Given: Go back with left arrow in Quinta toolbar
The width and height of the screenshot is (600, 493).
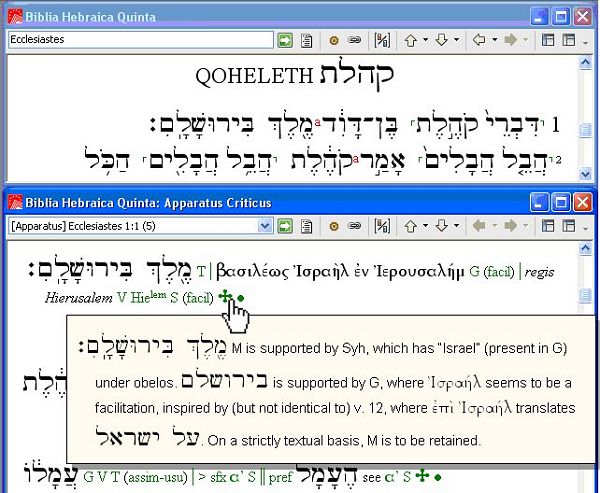Looking at the screenshot, I should point(479,40).
